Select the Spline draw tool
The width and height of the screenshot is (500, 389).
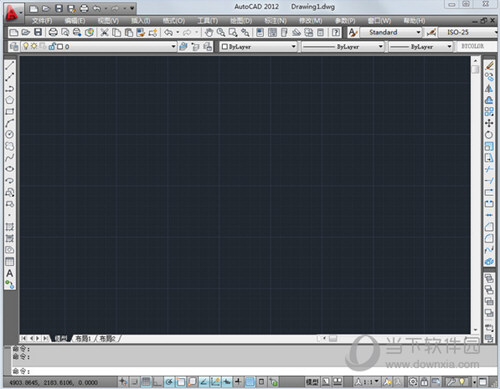pyautogui.click(x=10, y=157)
